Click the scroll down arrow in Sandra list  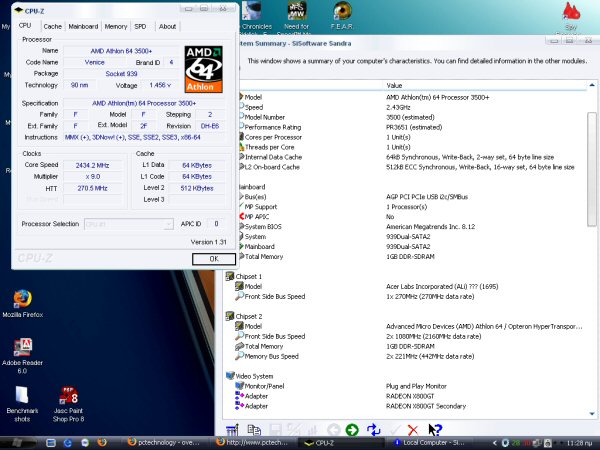592,414
